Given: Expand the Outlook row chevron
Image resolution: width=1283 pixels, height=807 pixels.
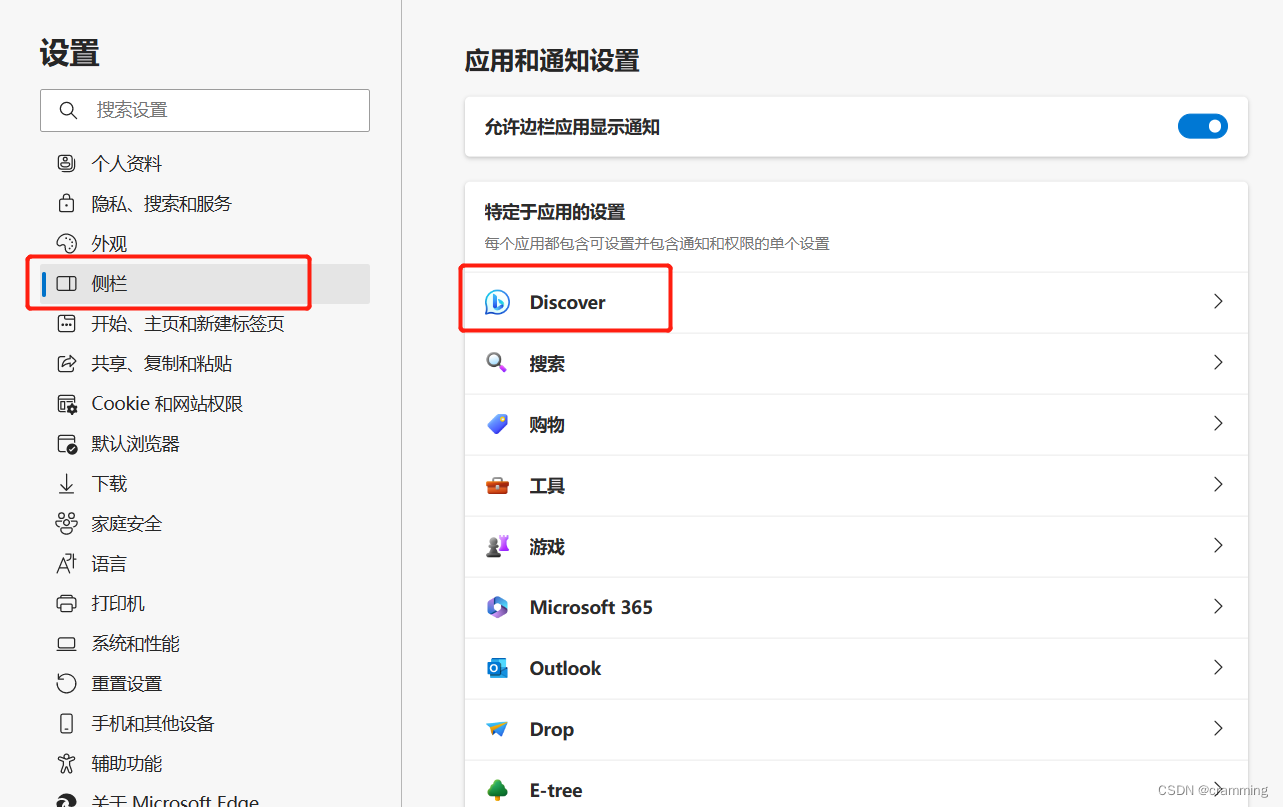Looking at the screenshot, I should [1218, 667].
